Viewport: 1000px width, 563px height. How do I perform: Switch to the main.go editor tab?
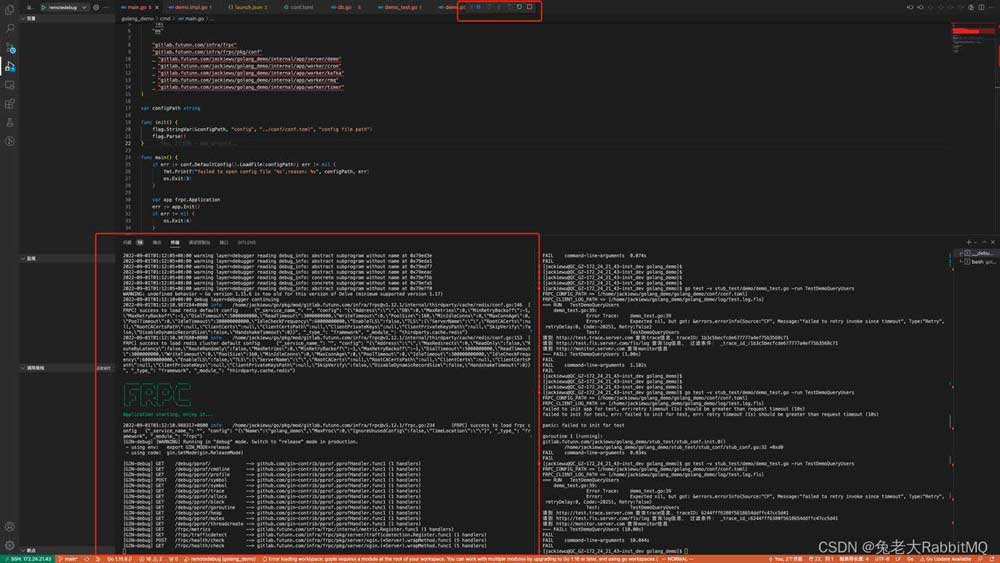coord(141,6)
